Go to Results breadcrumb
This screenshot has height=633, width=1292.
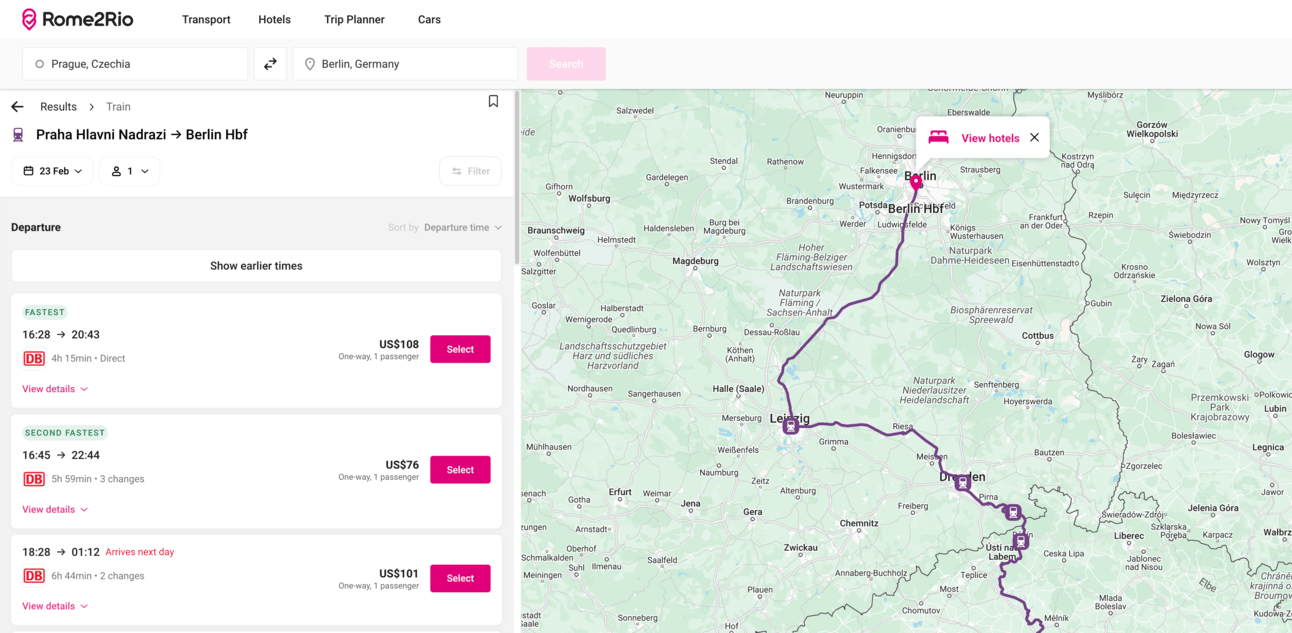click(58, 107)
